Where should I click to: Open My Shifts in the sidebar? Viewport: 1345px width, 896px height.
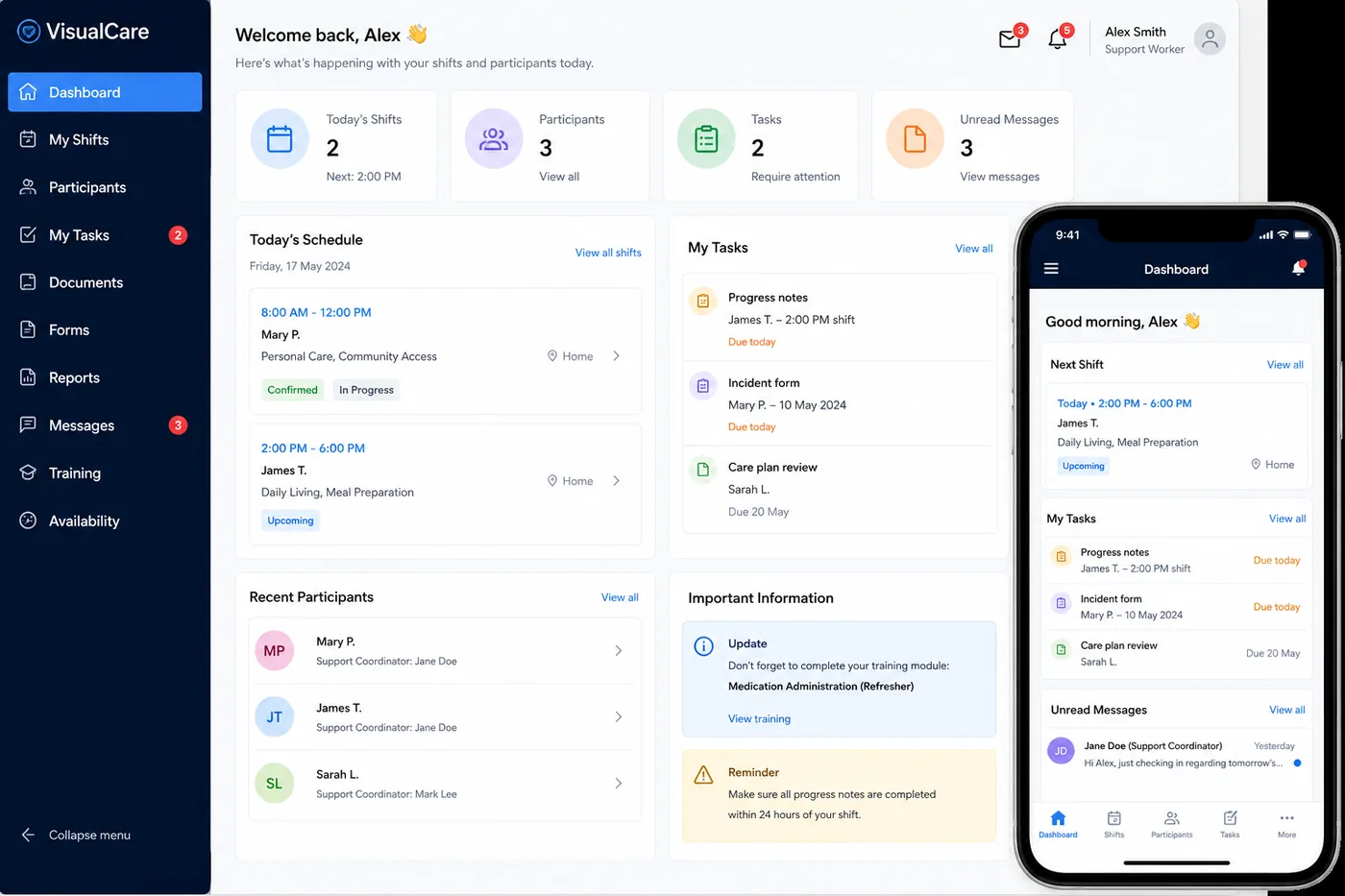click(x=105, y=140)
